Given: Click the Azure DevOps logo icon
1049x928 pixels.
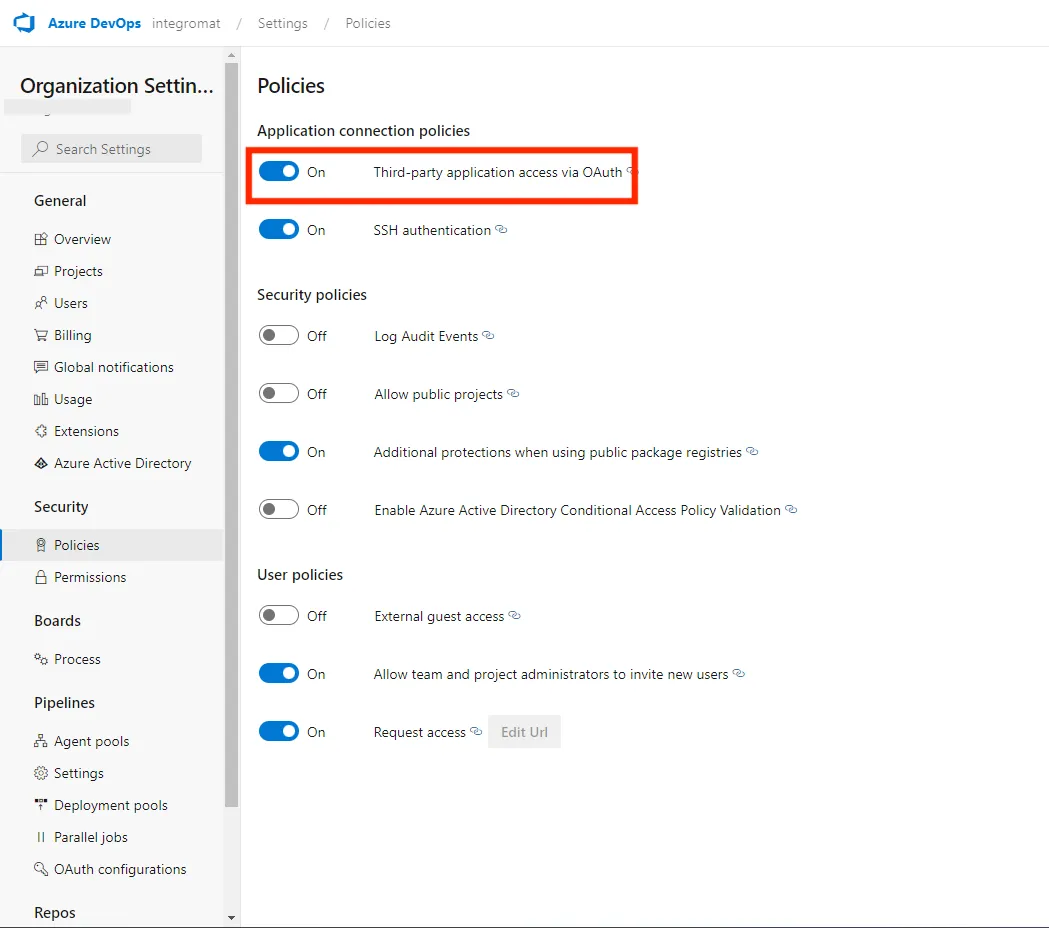Looking at the screenshot, I should [24, 23].
